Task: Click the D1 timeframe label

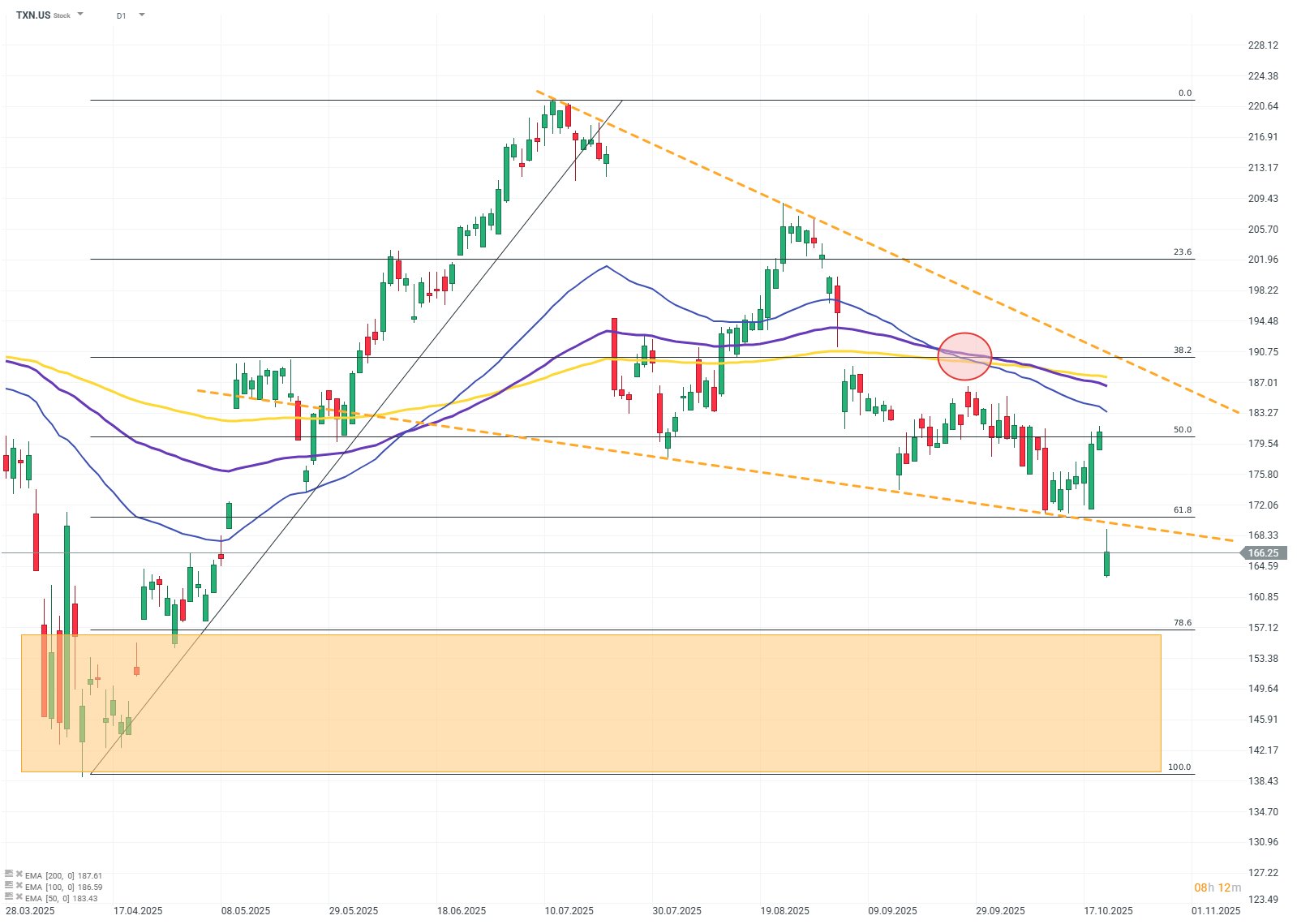Action: point(121,15)
